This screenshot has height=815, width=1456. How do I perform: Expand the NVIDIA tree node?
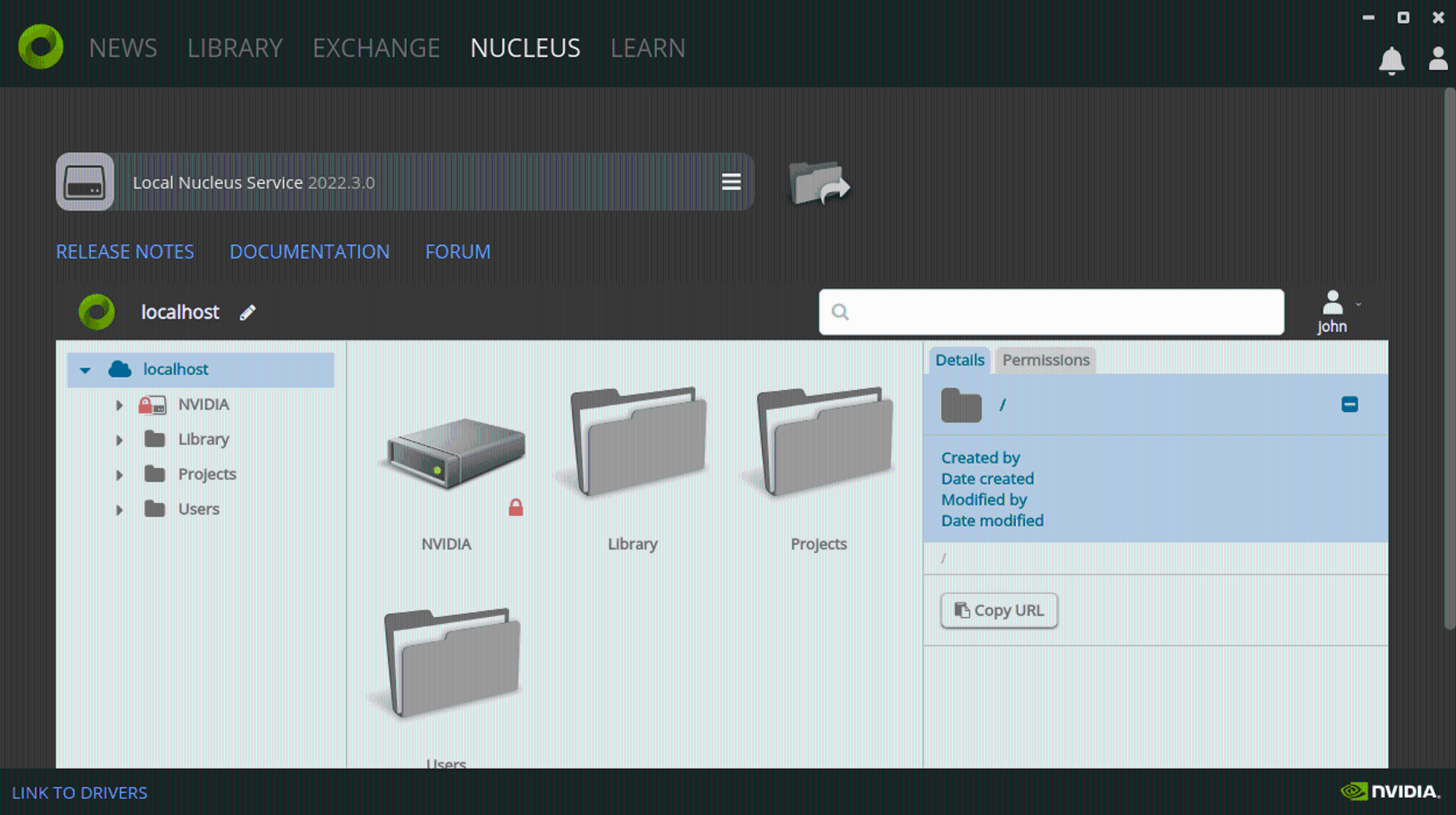pos(119,405)
